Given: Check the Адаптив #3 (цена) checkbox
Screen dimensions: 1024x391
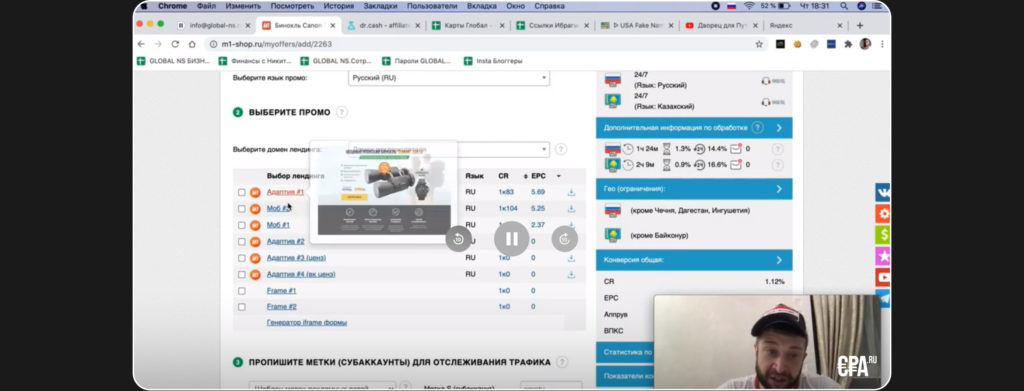Looking at the screenshot, I should 242,258.
